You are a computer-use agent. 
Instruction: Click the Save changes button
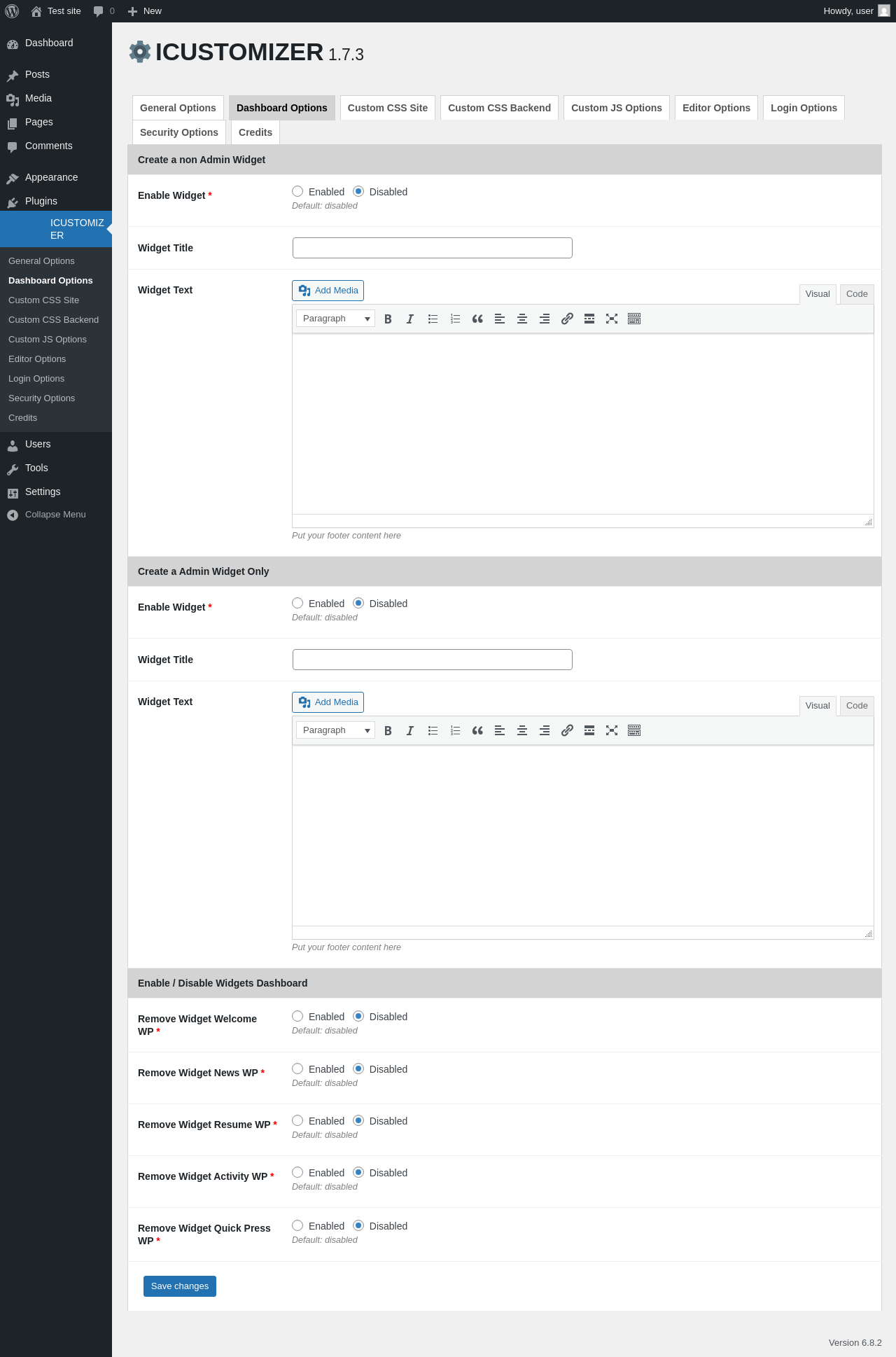(180, 1286)
